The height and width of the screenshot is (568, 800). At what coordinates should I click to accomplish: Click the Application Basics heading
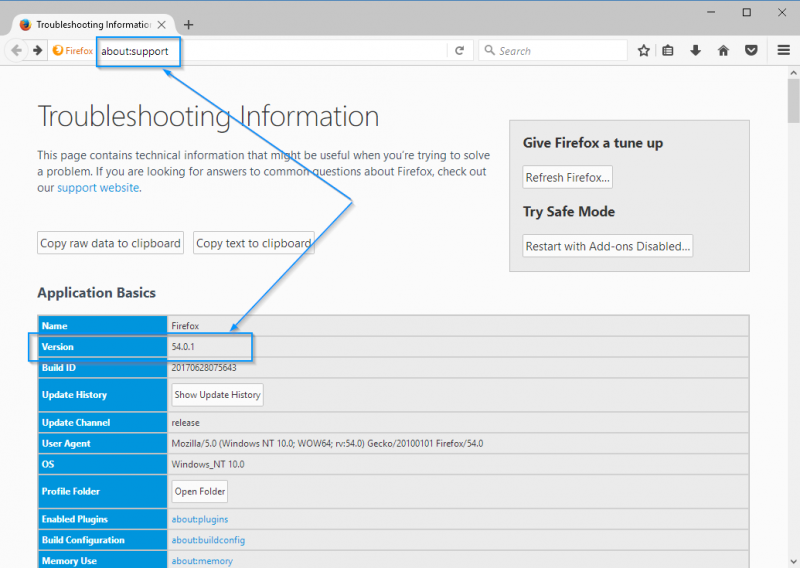tap(96, 293)
